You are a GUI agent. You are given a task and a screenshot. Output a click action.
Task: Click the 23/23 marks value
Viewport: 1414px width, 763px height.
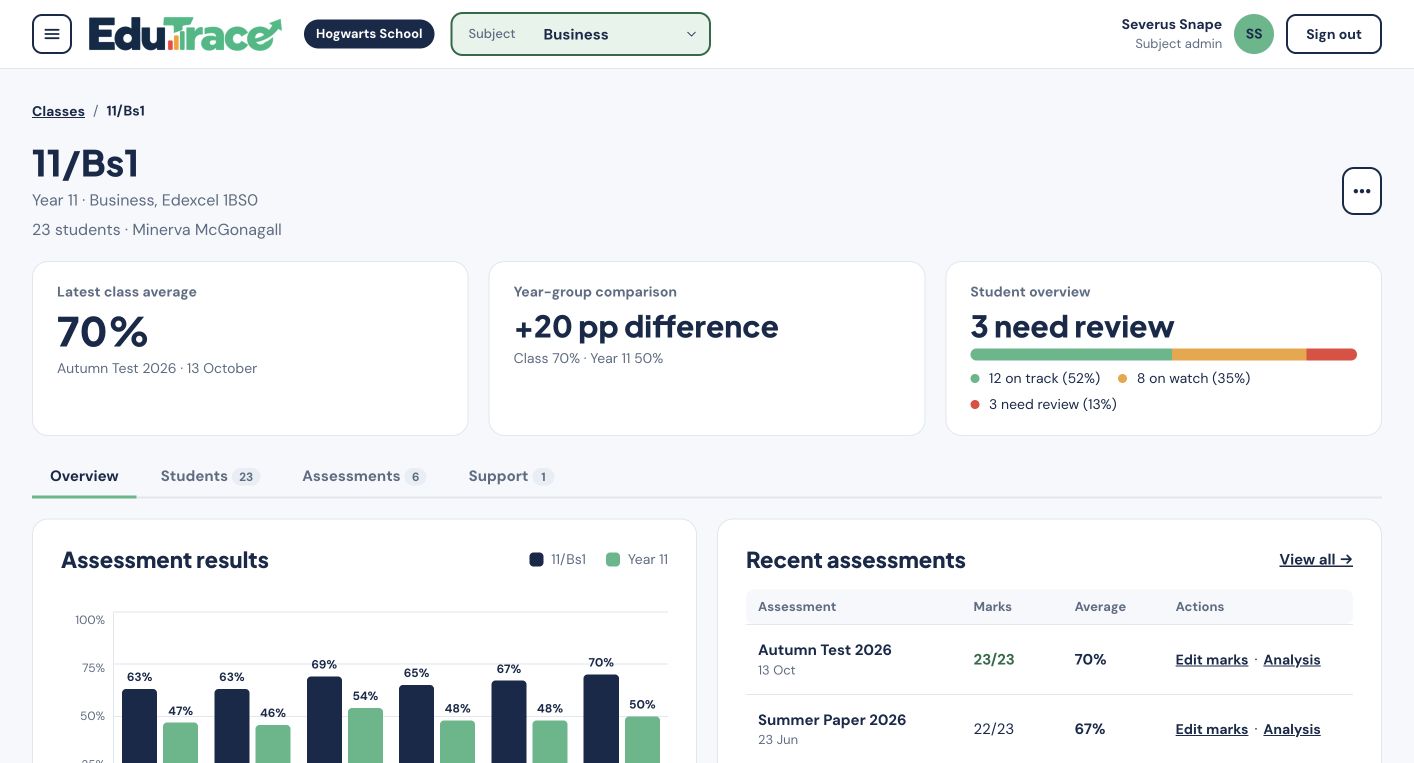pos(994,660)
